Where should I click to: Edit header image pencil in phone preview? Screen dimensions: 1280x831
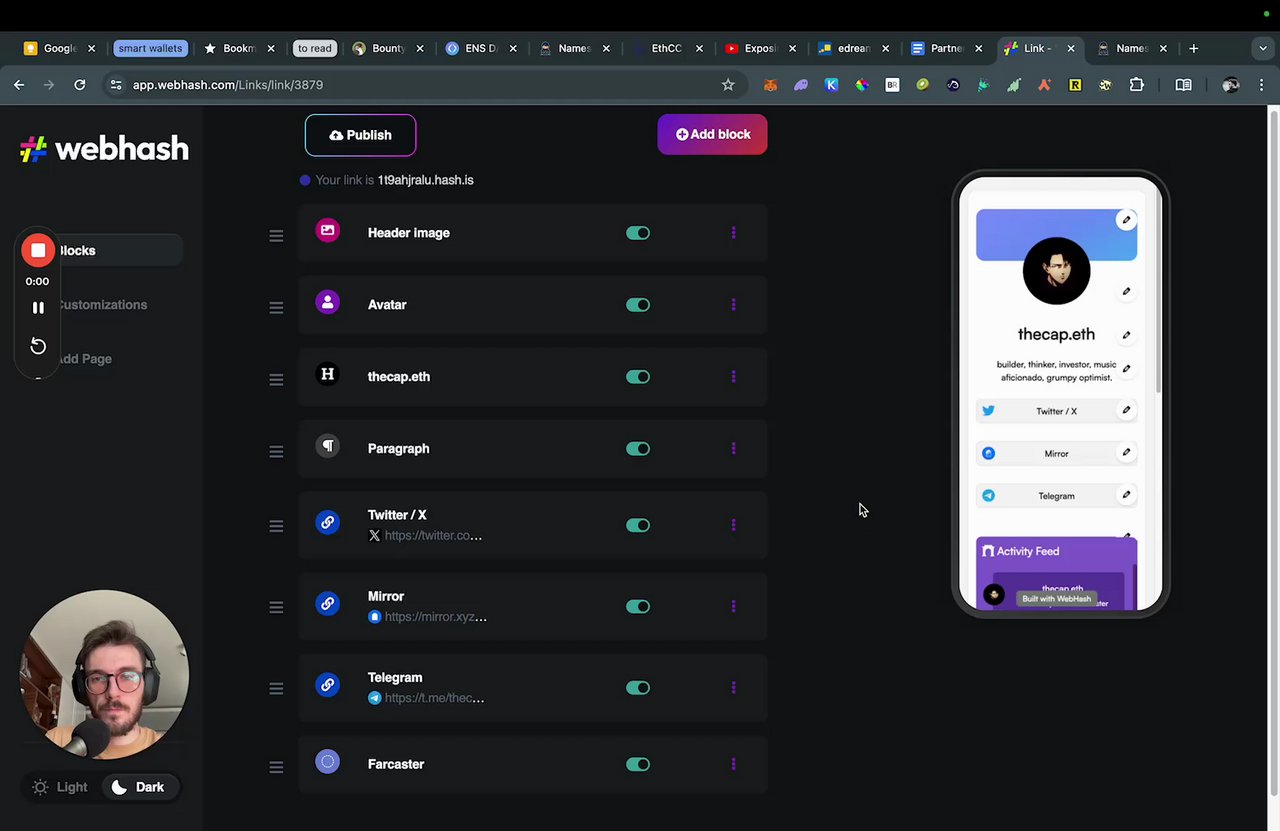(1126, 220)
